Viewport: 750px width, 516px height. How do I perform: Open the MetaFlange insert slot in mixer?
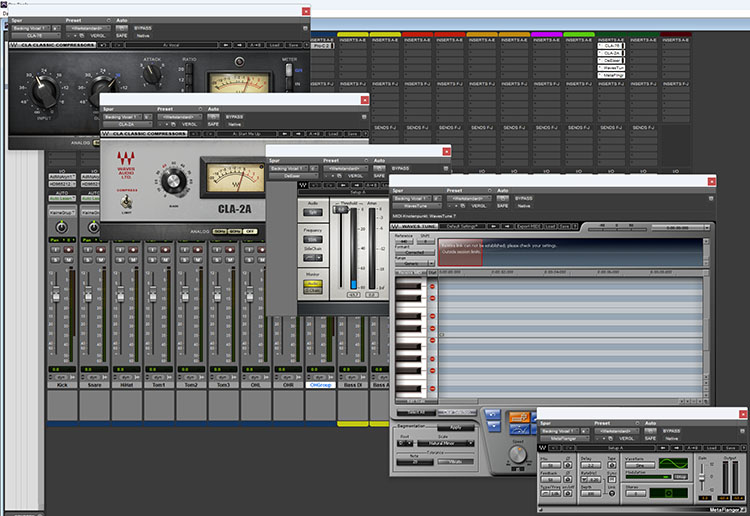coord(611,76)
